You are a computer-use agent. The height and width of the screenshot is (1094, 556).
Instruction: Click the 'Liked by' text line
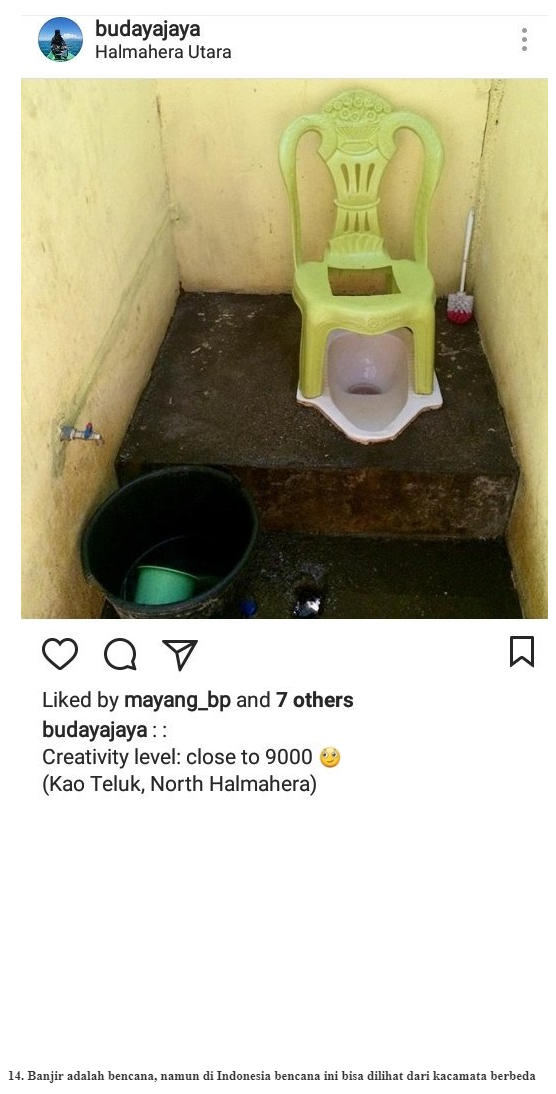click(x=197, y=700)
